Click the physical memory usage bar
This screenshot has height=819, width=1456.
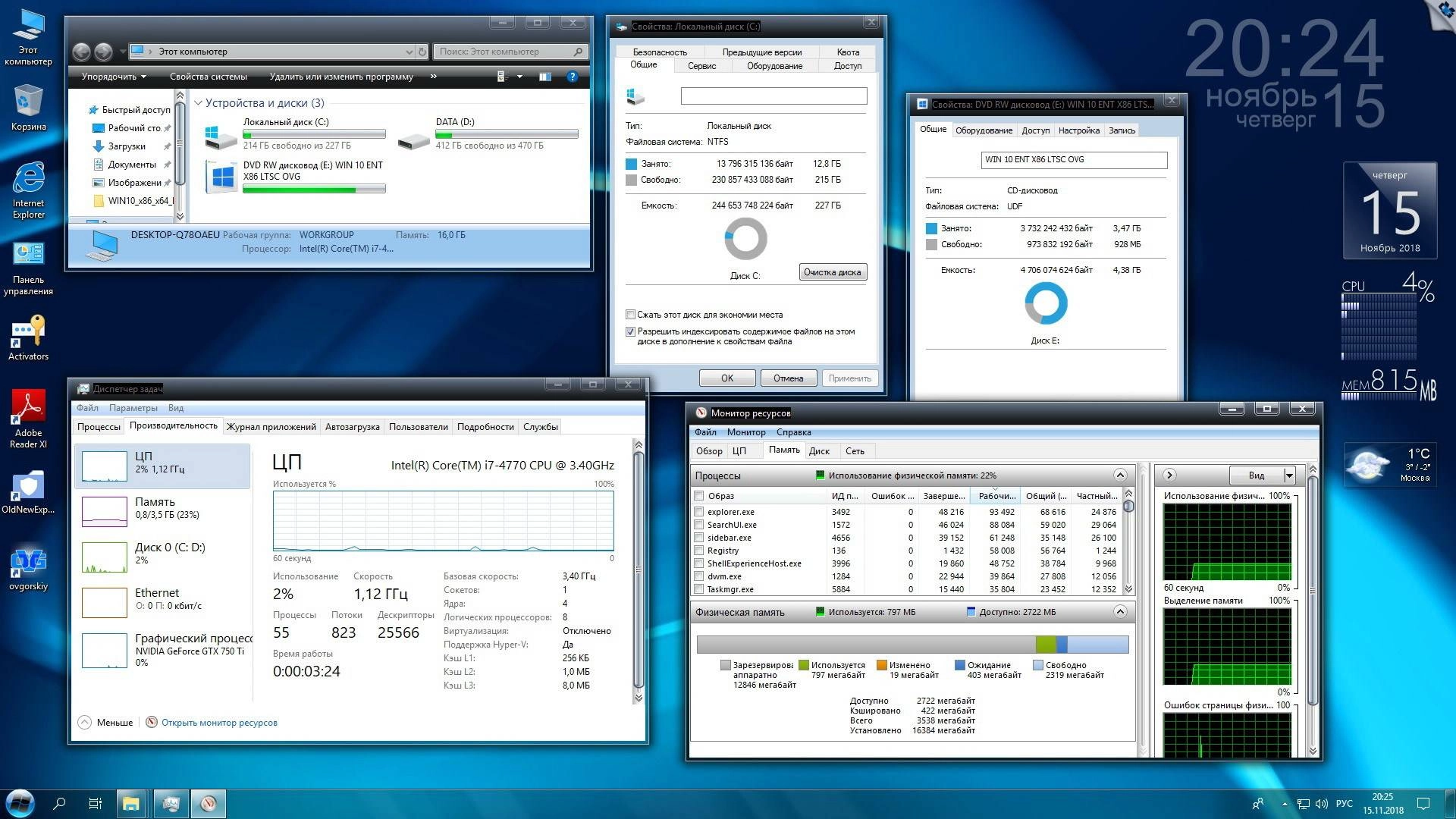coord(910,645)
